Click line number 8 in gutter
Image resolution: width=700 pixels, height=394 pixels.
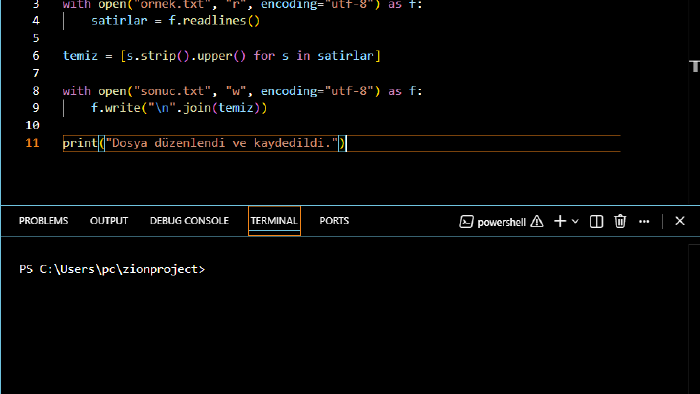(x=36, y=91)
